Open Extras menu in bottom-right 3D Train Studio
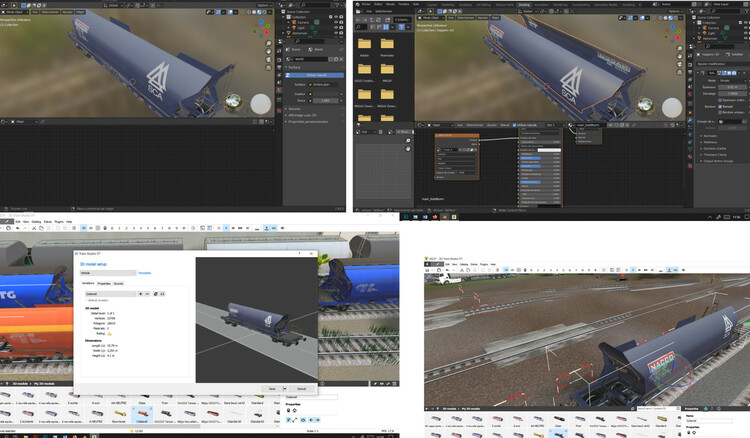Viewport: 750px width, 438px height. 474,264
